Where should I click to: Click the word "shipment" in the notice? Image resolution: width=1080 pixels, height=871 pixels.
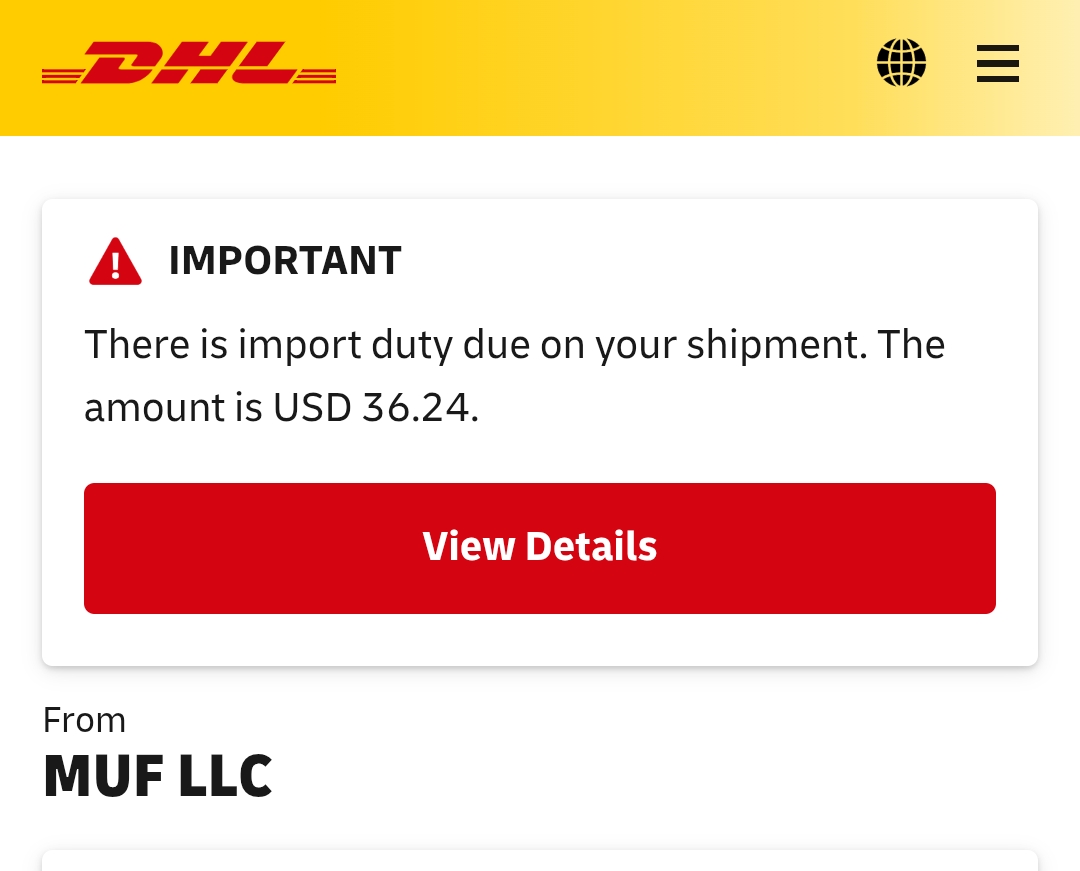pos(774,345)
